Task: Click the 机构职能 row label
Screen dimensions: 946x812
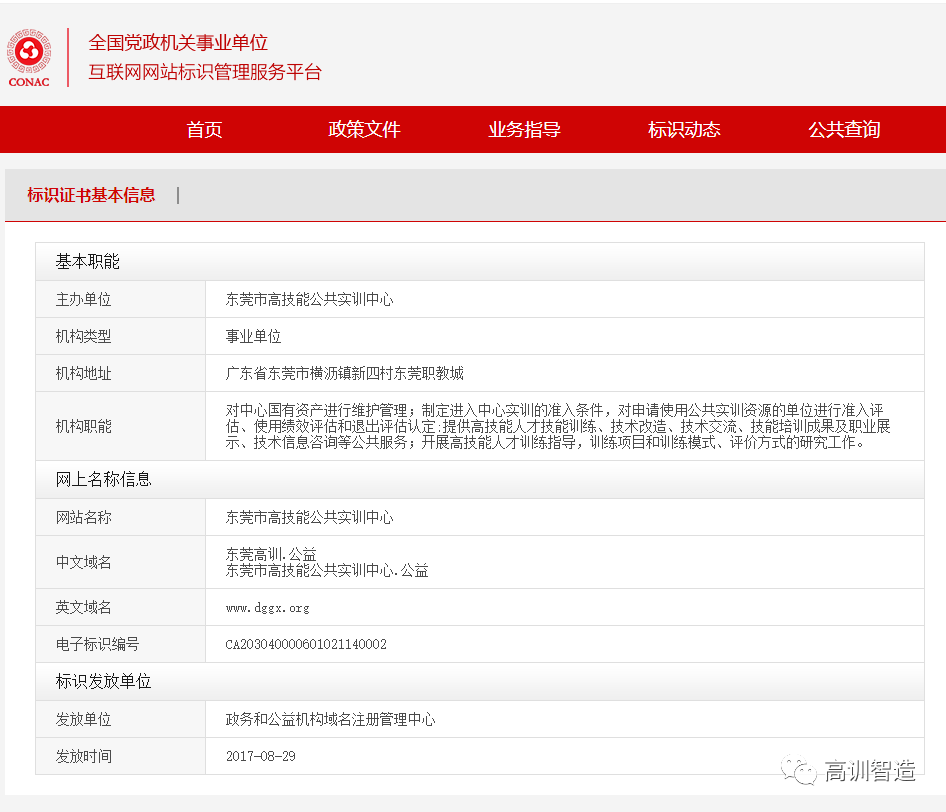Action: (83, 427)
